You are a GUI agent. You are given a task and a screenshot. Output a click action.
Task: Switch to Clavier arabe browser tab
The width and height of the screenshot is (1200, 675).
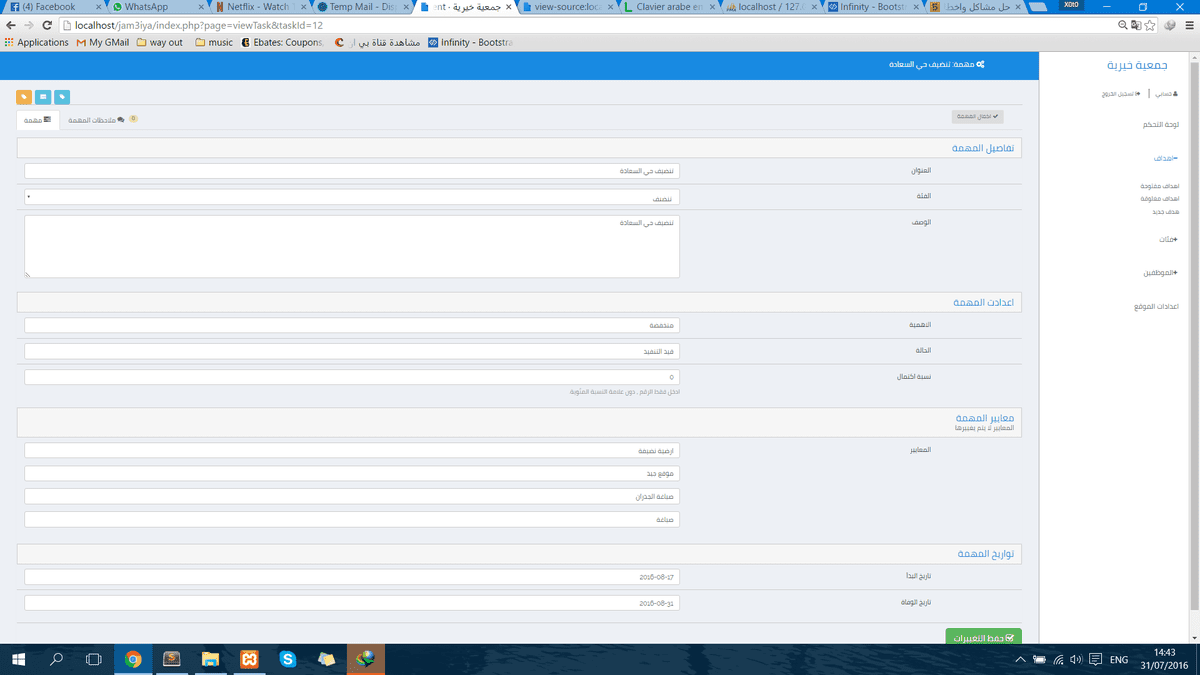(x=670, y=7)
